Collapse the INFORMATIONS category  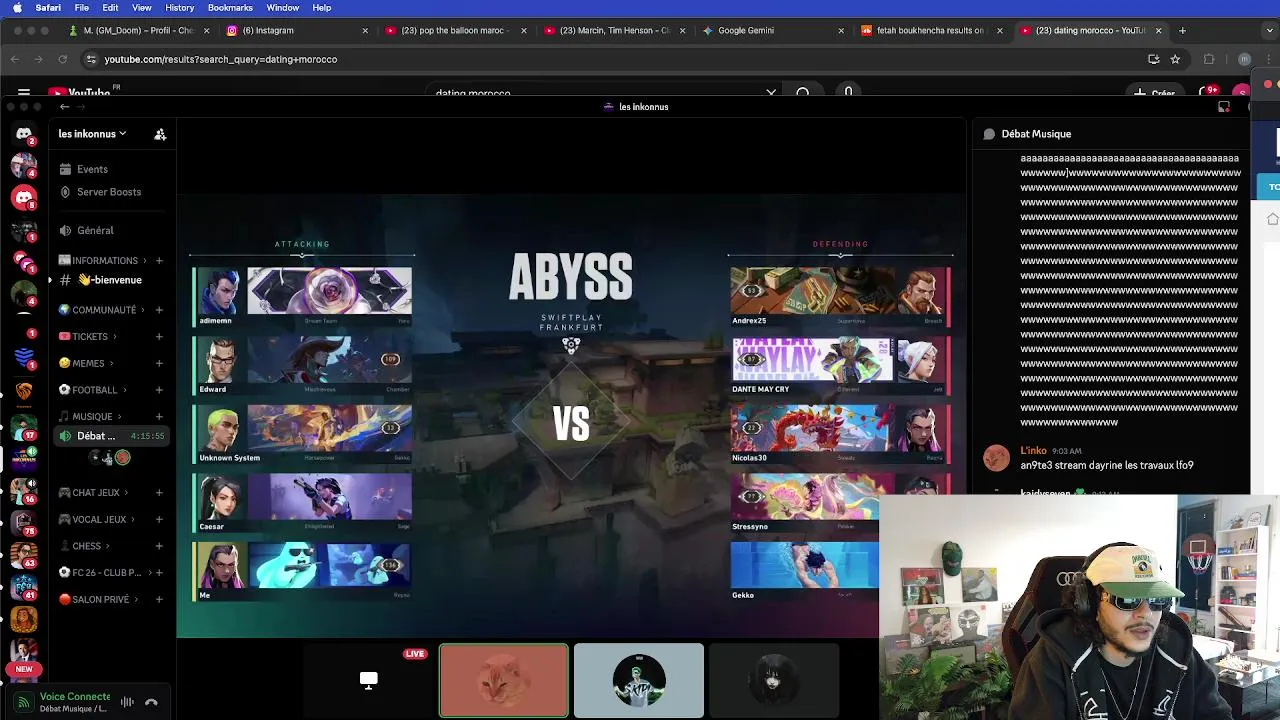(104, 261)
